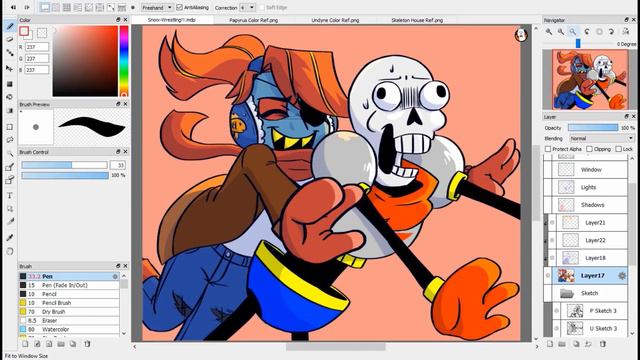Select the Eraser tool in left toolbar
640x360 pixels.
pos(10,40)
